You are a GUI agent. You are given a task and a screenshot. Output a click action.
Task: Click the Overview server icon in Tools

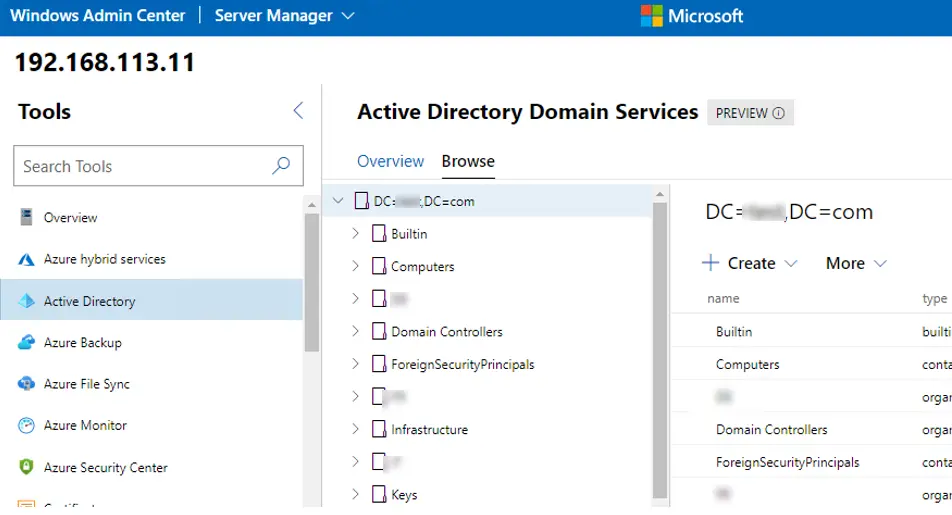click(x=26, y=217)
